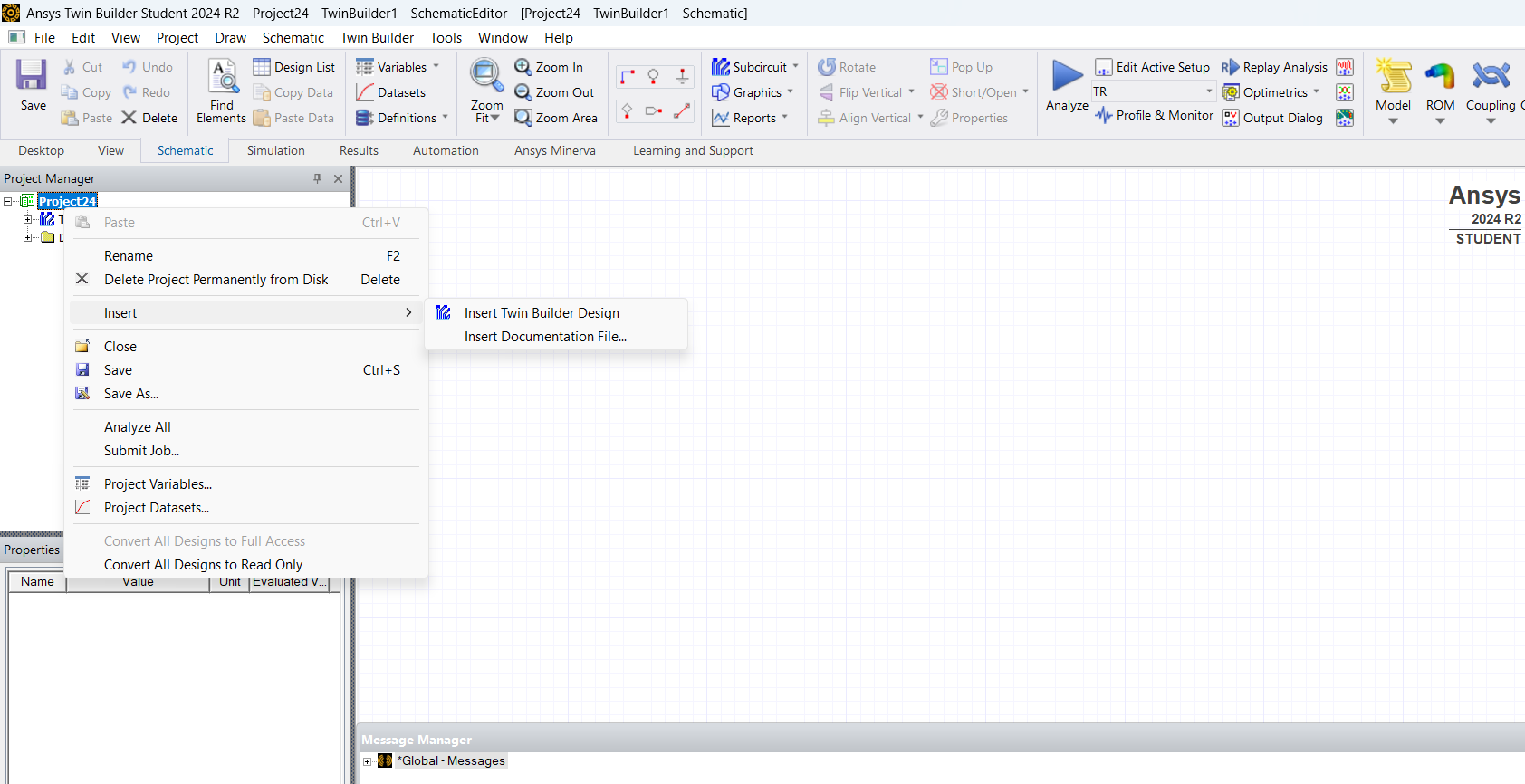This screenshot has height=784, width=1525.
Task: Click the diagonal red line tool icon
Action: point(683,111)
